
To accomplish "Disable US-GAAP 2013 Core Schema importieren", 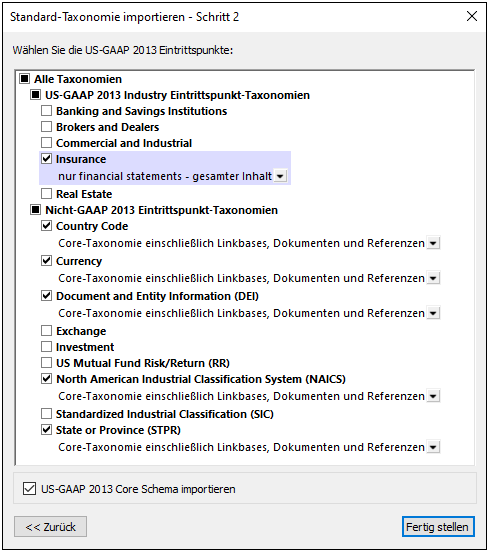I will point(30,489).
